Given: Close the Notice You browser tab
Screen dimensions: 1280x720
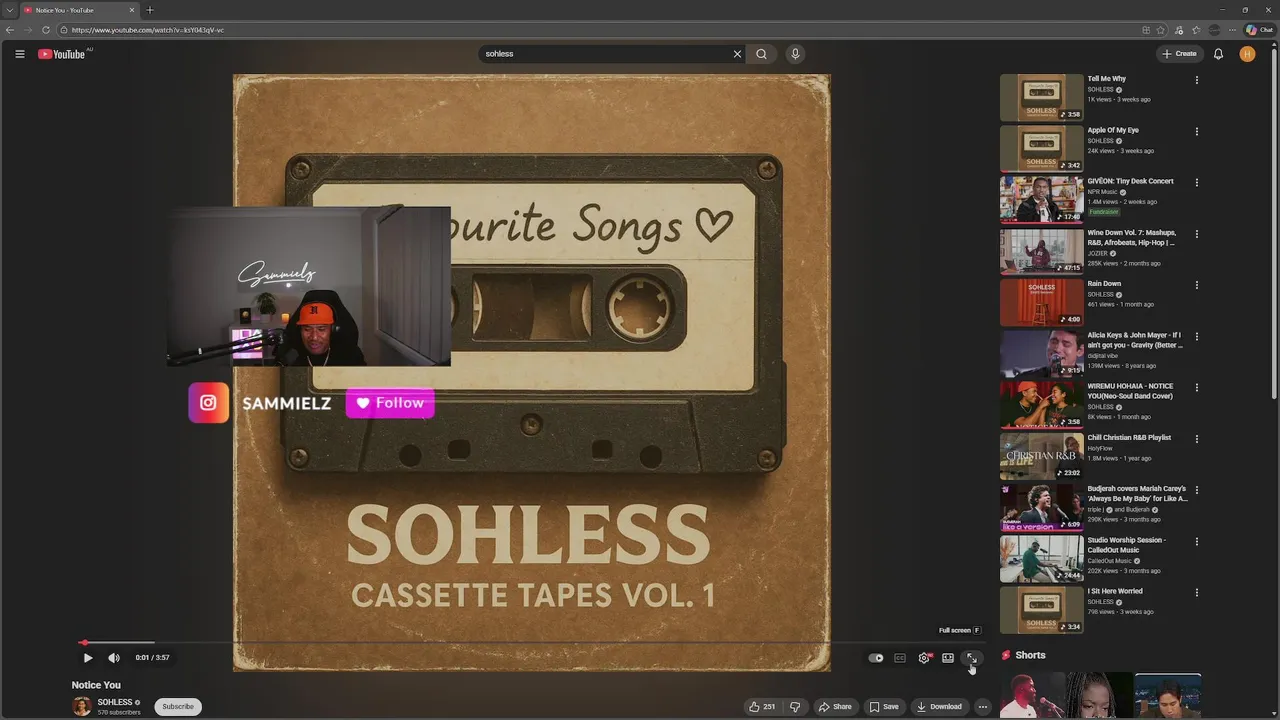Looking at the screenshot, I should [131, 10].
